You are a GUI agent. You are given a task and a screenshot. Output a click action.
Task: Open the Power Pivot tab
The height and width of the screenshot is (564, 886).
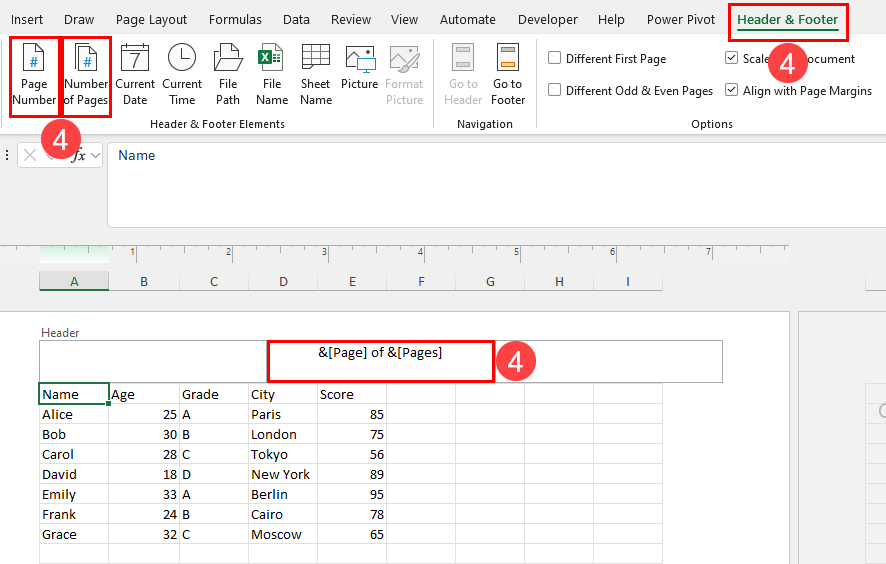681,20
